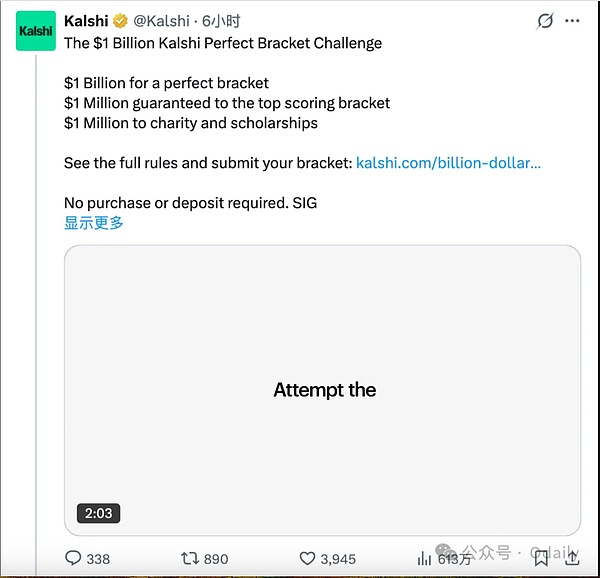
Task: Click the share icon on the tweet
Action: point(572,558)
